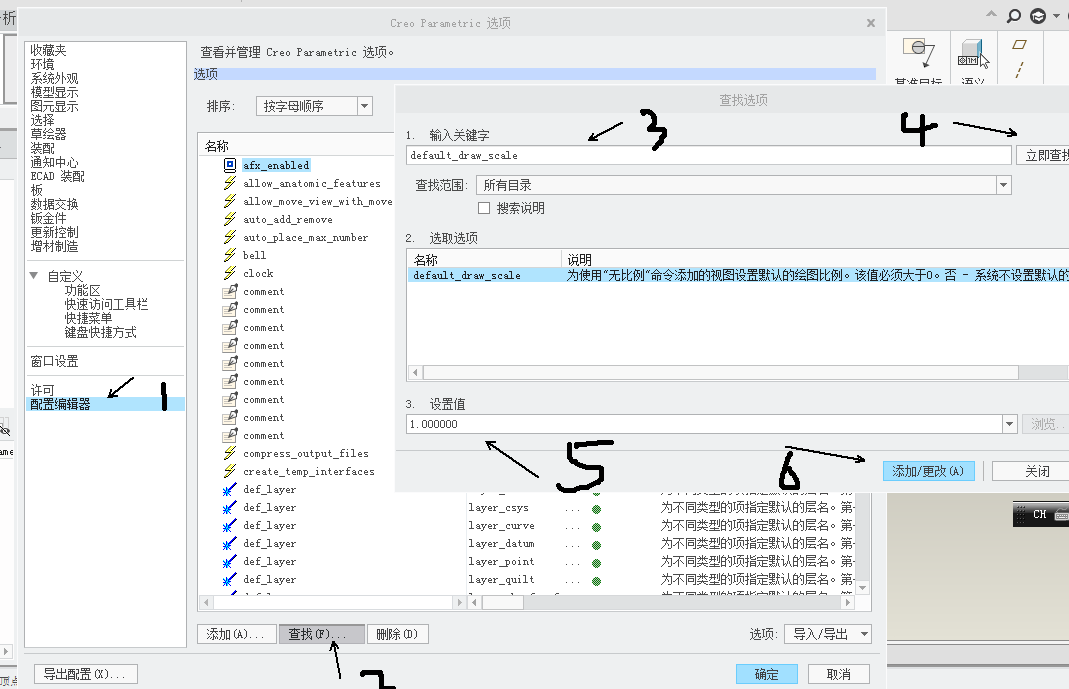Click the afx_enabled option icon
This screenshot has height=689, width=1069.
pos(230,165)
